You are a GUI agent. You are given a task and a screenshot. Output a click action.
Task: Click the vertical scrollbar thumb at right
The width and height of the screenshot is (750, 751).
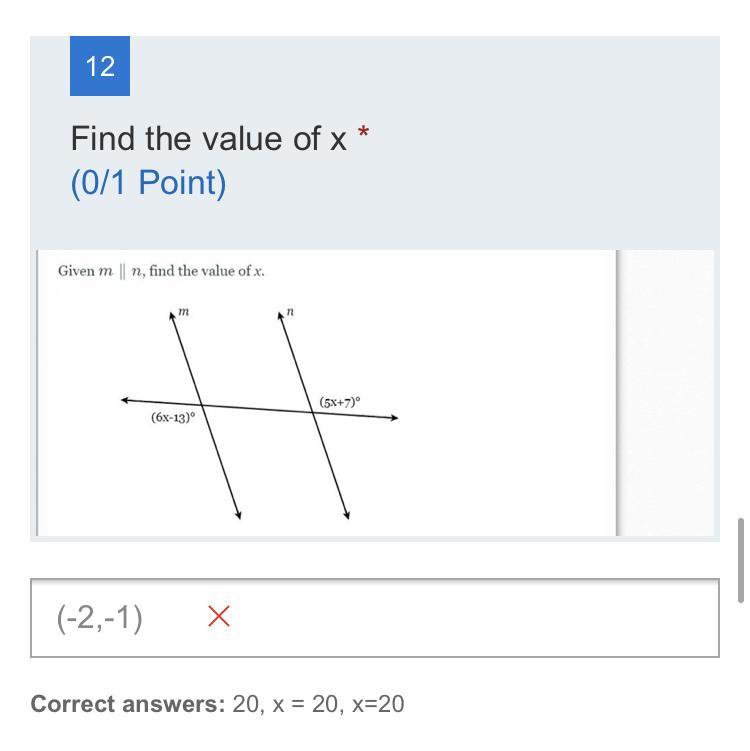point(741,560)
